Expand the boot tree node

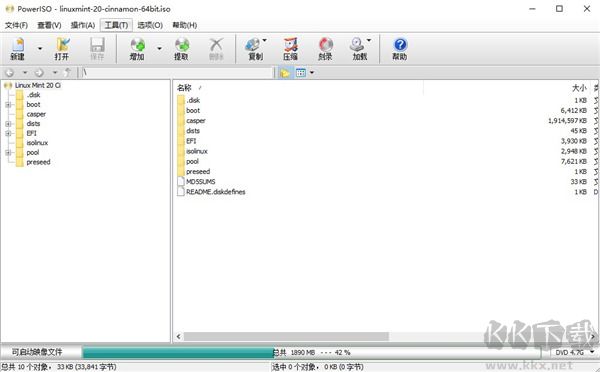click(8, 104)
